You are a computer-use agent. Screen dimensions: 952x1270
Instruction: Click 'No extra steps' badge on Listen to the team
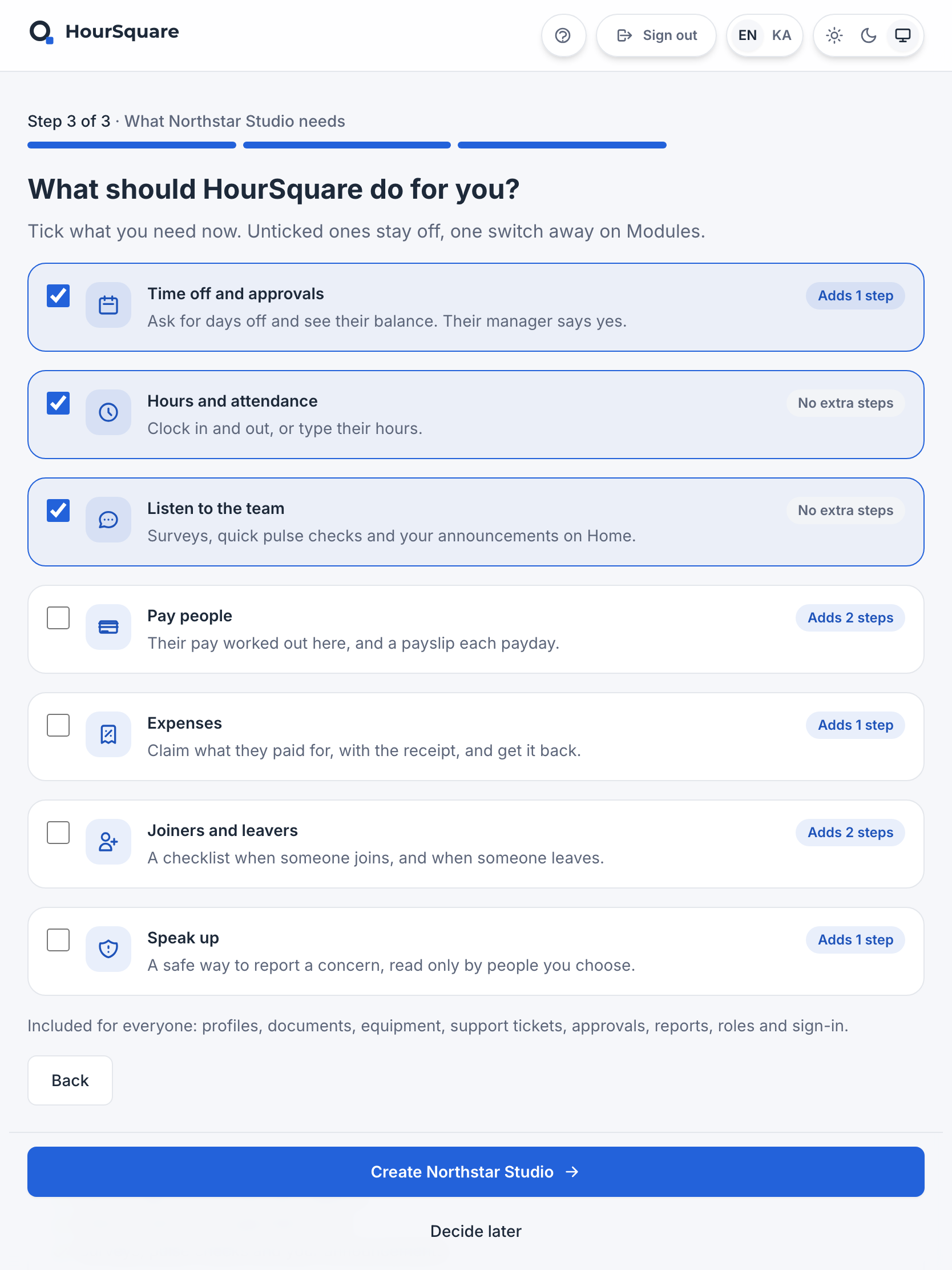click(845, 511)
